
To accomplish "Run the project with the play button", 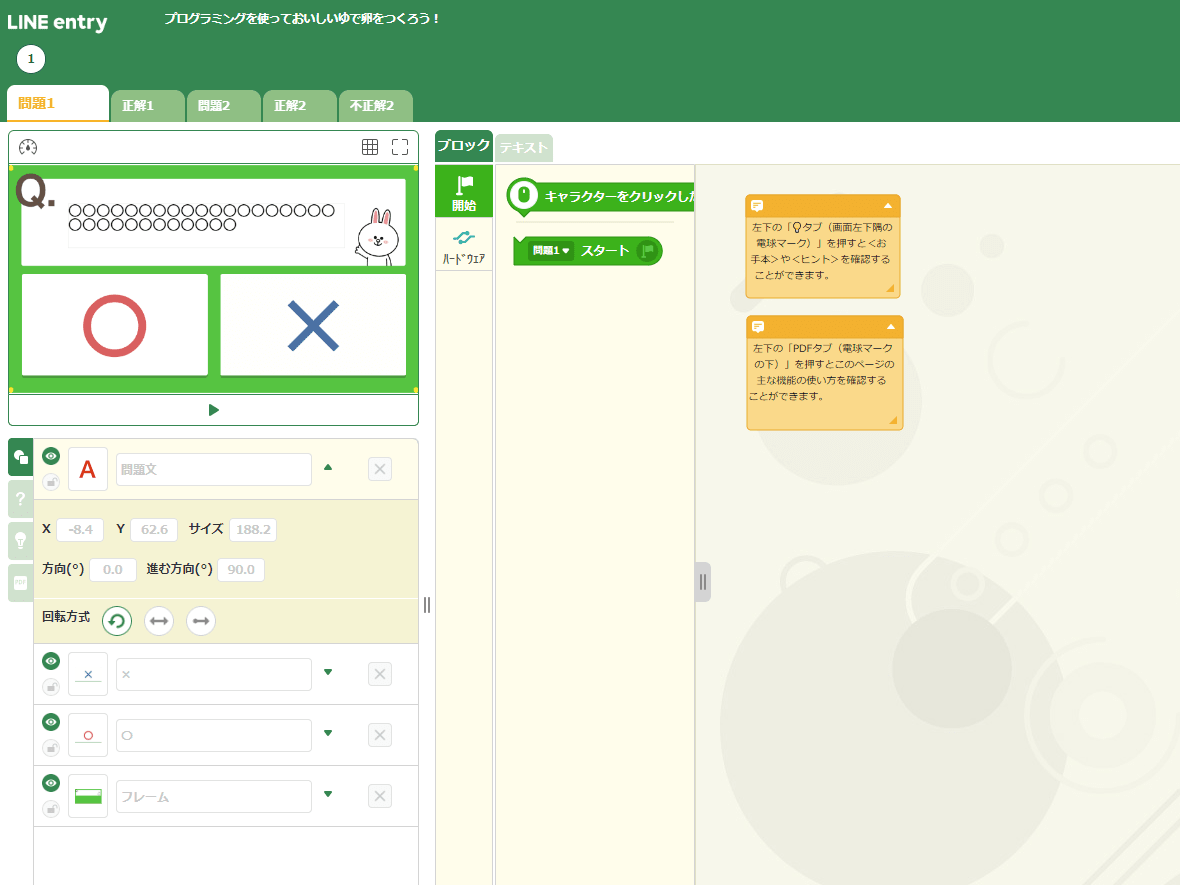I will point(214,410).
